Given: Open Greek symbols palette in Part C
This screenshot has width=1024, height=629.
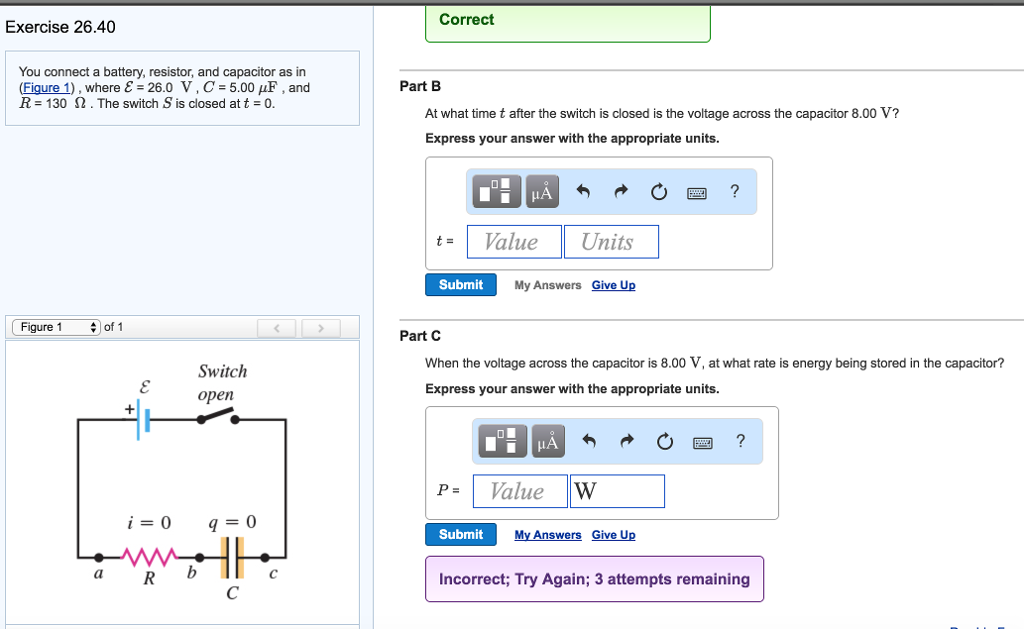Looking at the screenshot, I should 546,442.
